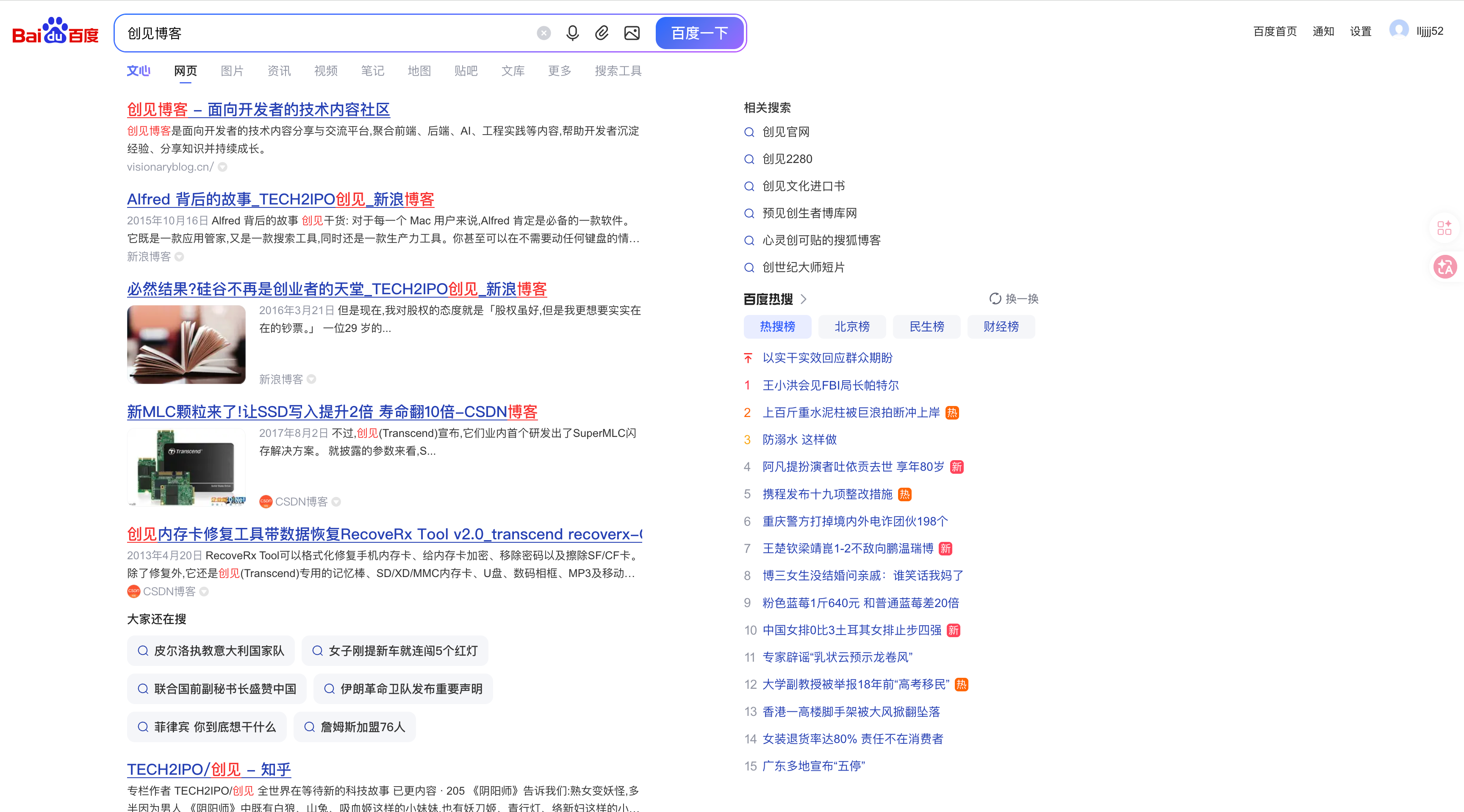Start voice search with microphone icon
Image resolution: width=1464 pixels, height=812 pixels.
572,33
